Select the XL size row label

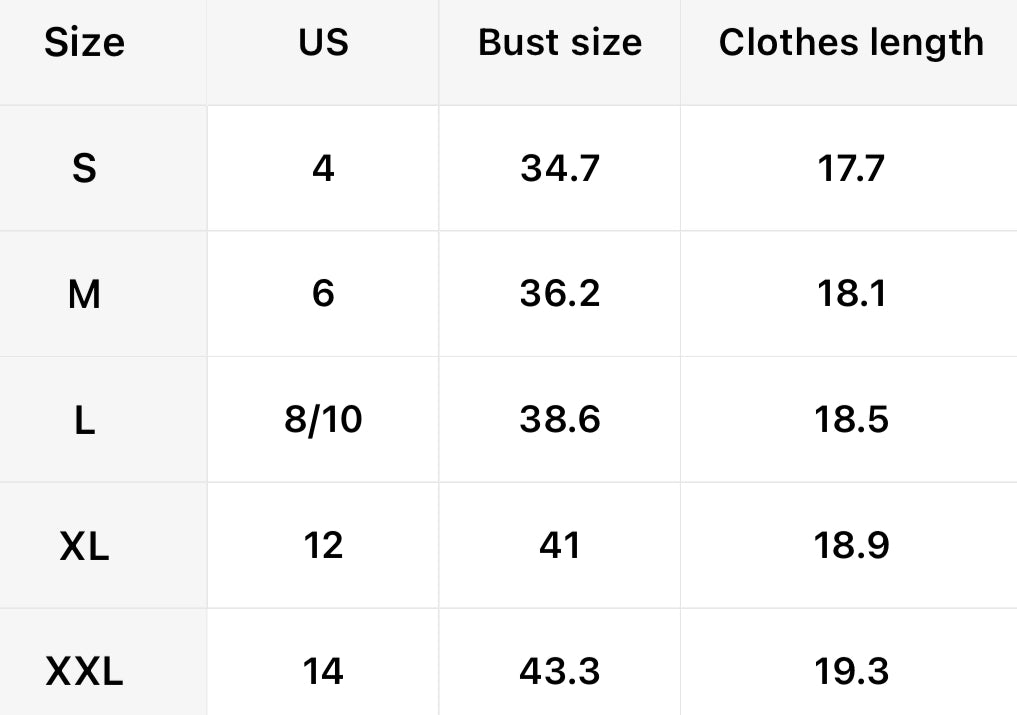click(x=85, y=546)
